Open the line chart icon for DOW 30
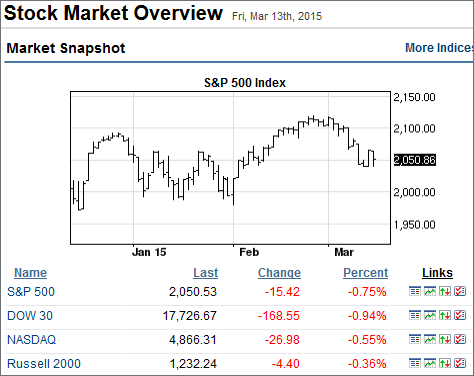This screenshot has width=474, height=376. pos(430,315)
